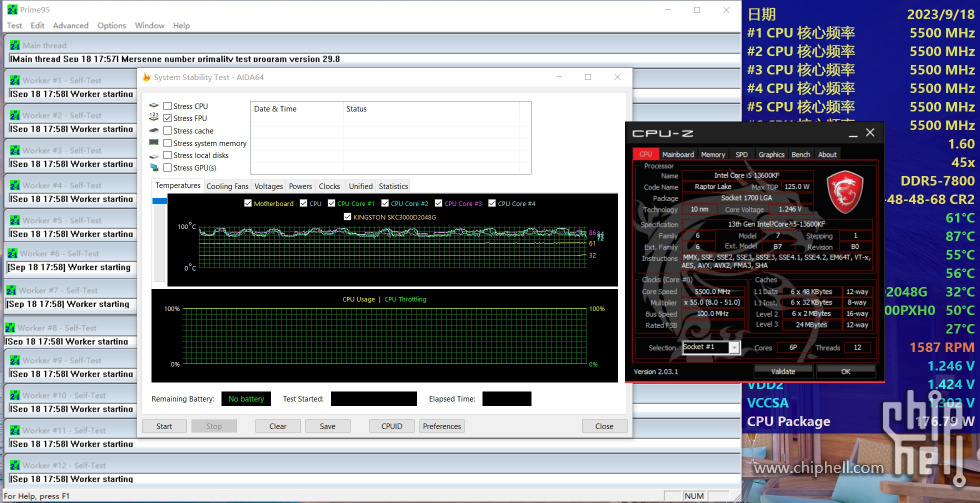The width and height of the screenshot is (980, 503).
Task: Expand the Socket #1 selection dropdown
Action: pyautogui.click(x=734, y=347)
